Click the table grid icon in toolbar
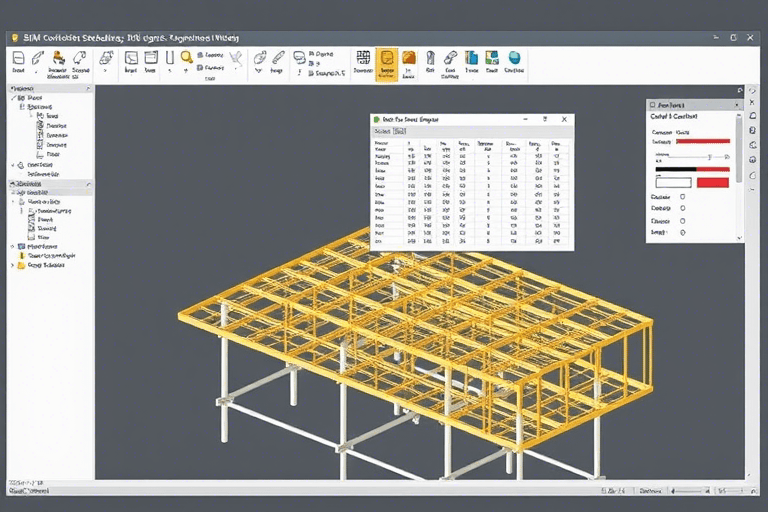Screen dimensions: 768x512 [x=362, y=58]
